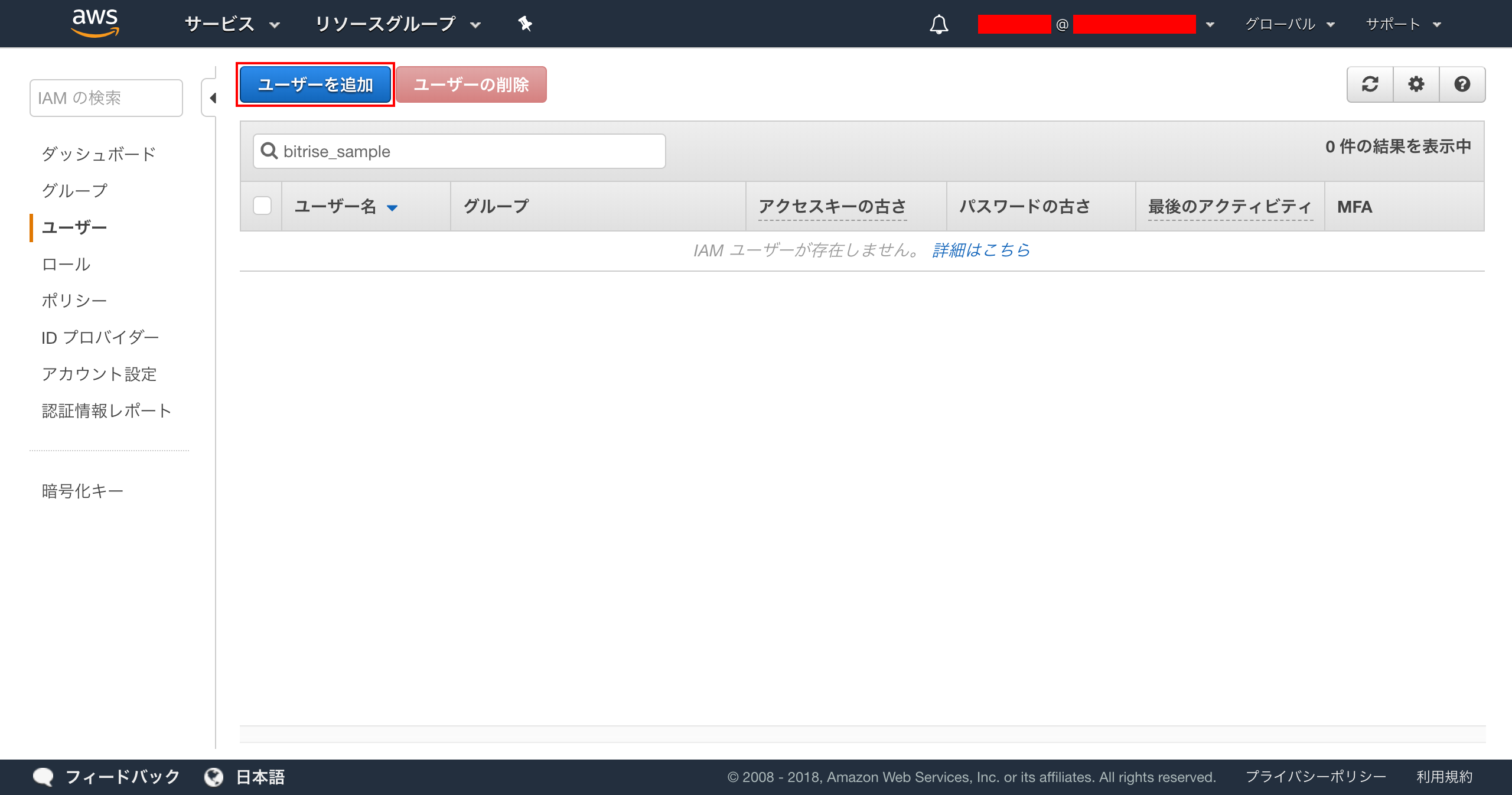Click the IAM の検索 input field

pyautogui.click(x=106, y=98)
